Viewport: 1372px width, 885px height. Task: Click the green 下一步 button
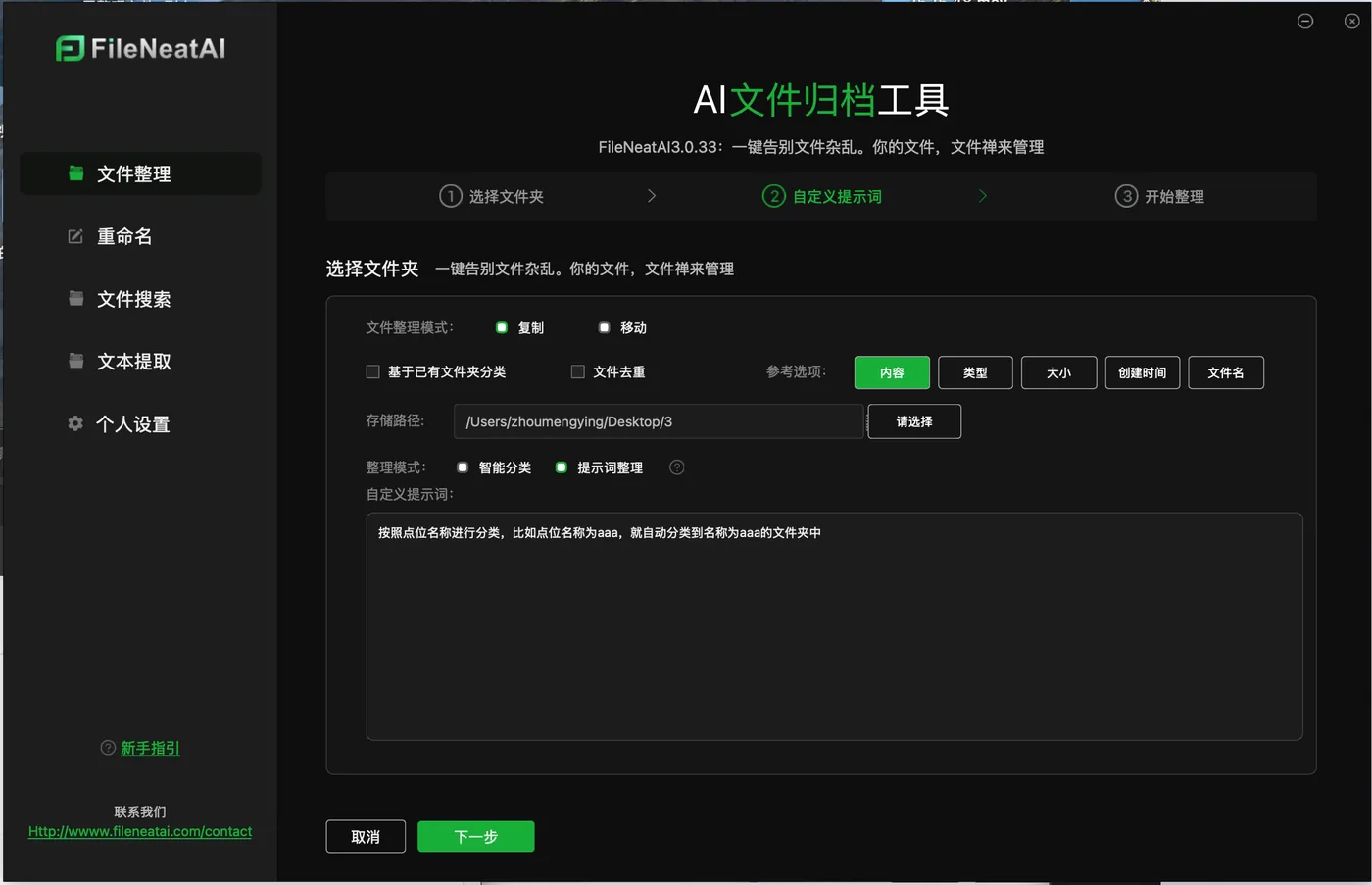click(476, 837)
